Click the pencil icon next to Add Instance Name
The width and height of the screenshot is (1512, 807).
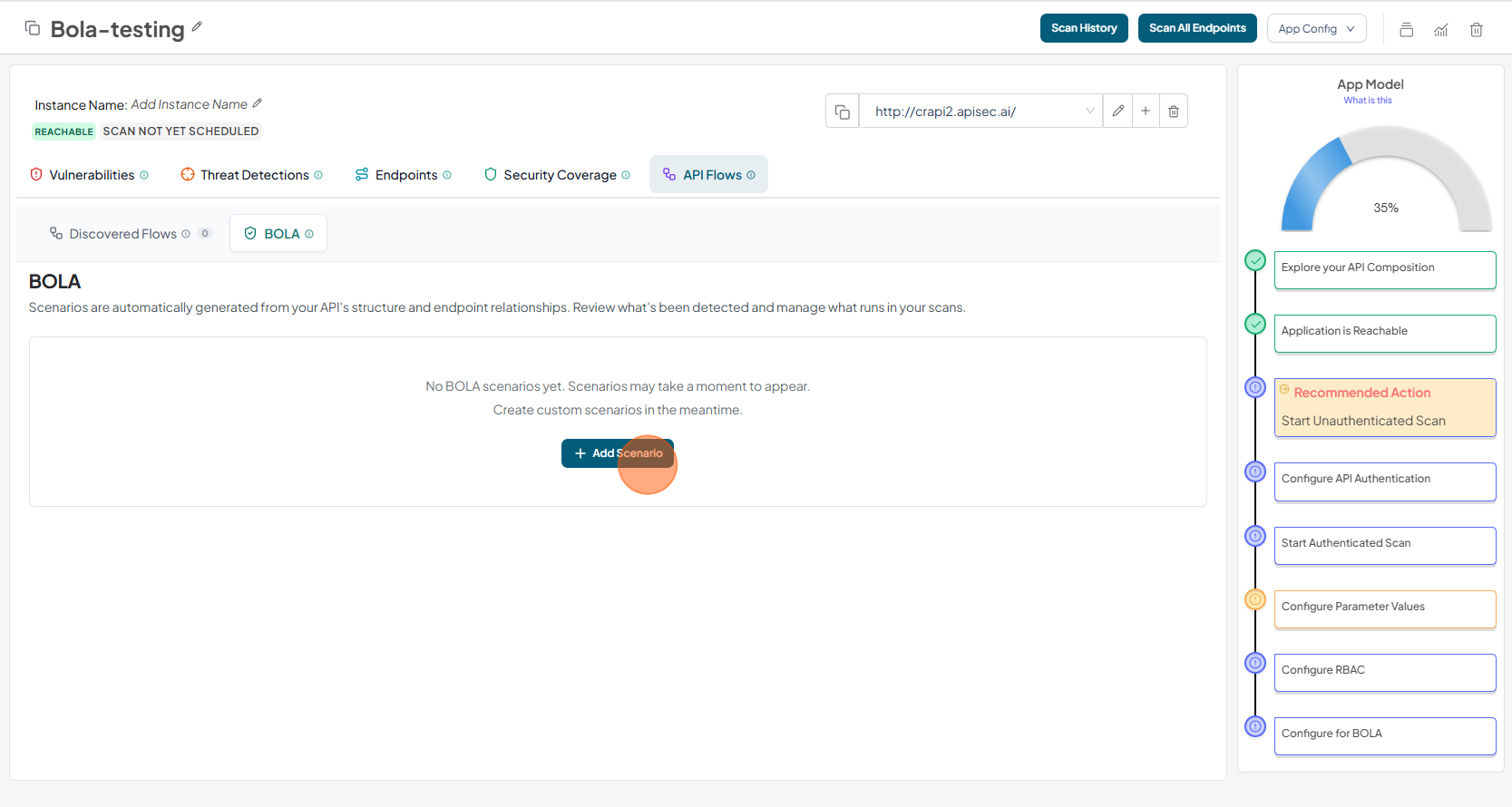[x=258, y=103]
